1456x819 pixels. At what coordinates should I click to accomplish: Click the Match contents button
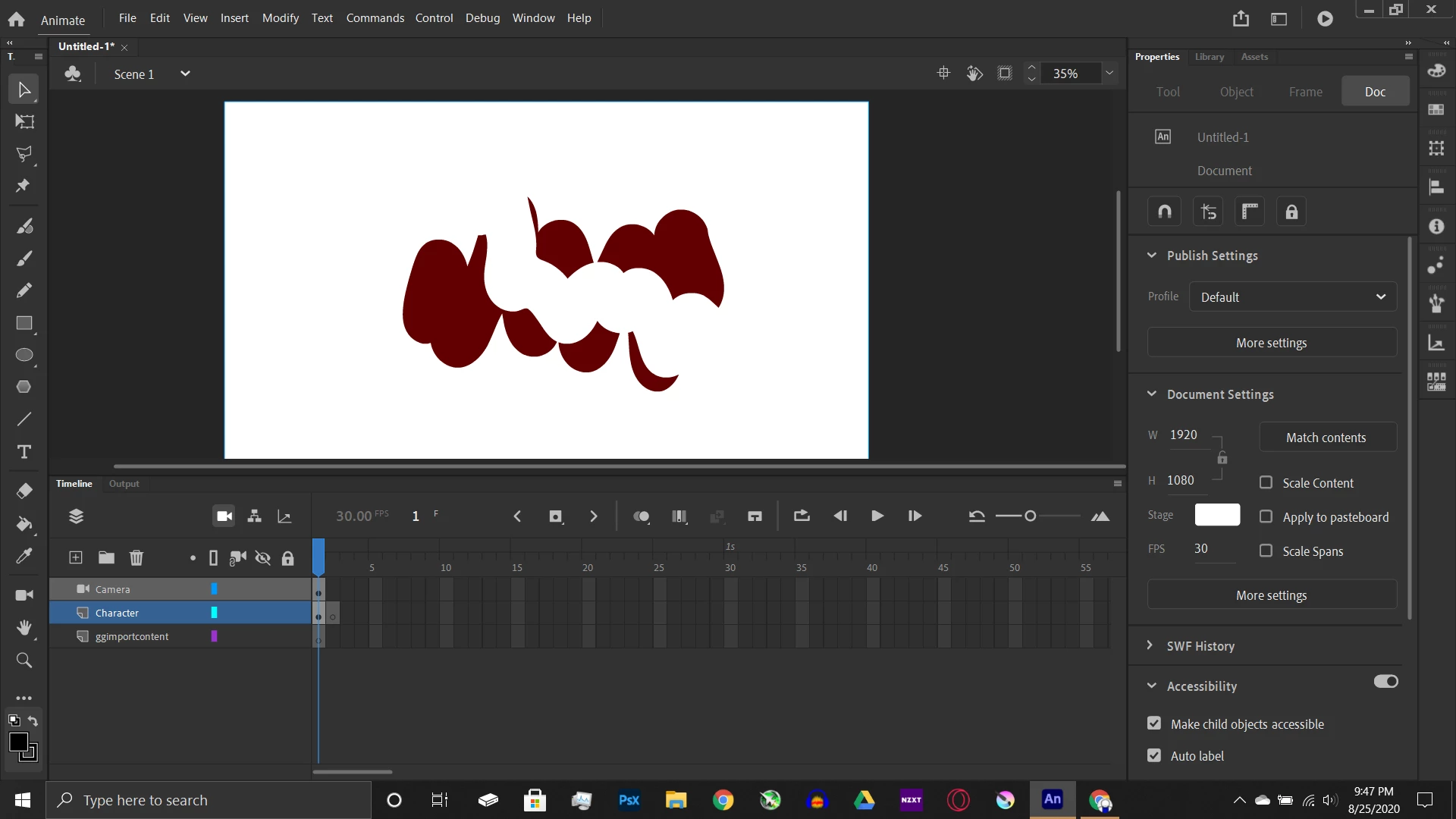point(1326,438)
